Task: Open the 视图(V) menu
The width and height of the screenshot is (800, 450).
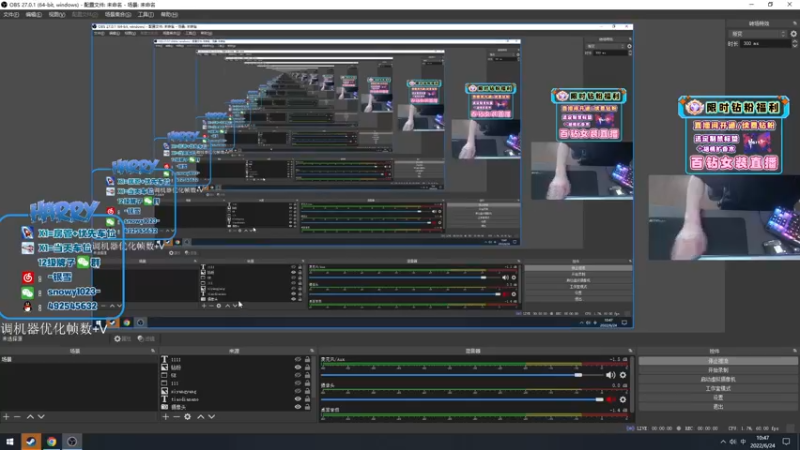Action: click(57, 15)
